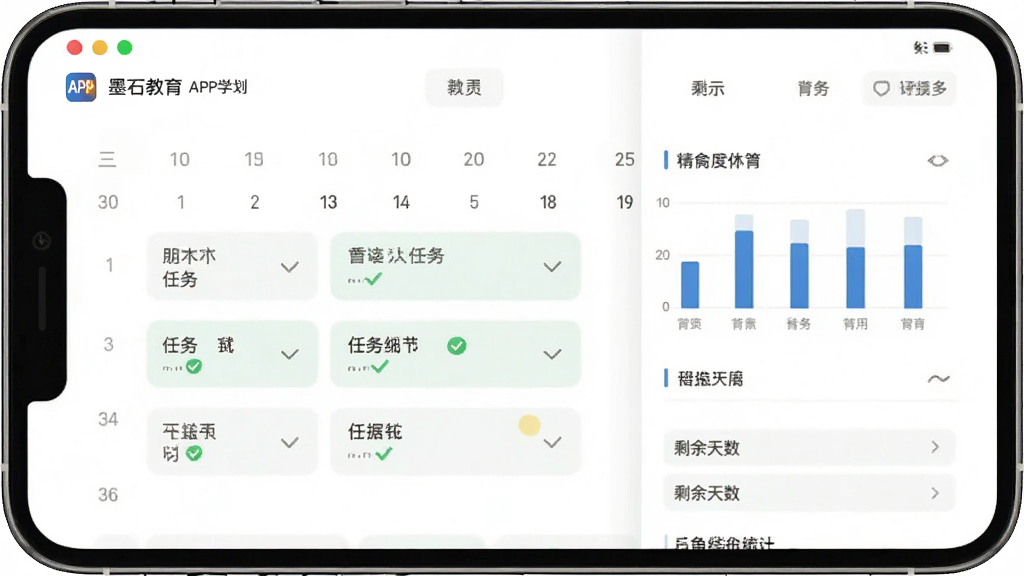Click the wavy trend icon below chart
The height and width of the screenshot is (576, 1024).
[x=938, y=379]
